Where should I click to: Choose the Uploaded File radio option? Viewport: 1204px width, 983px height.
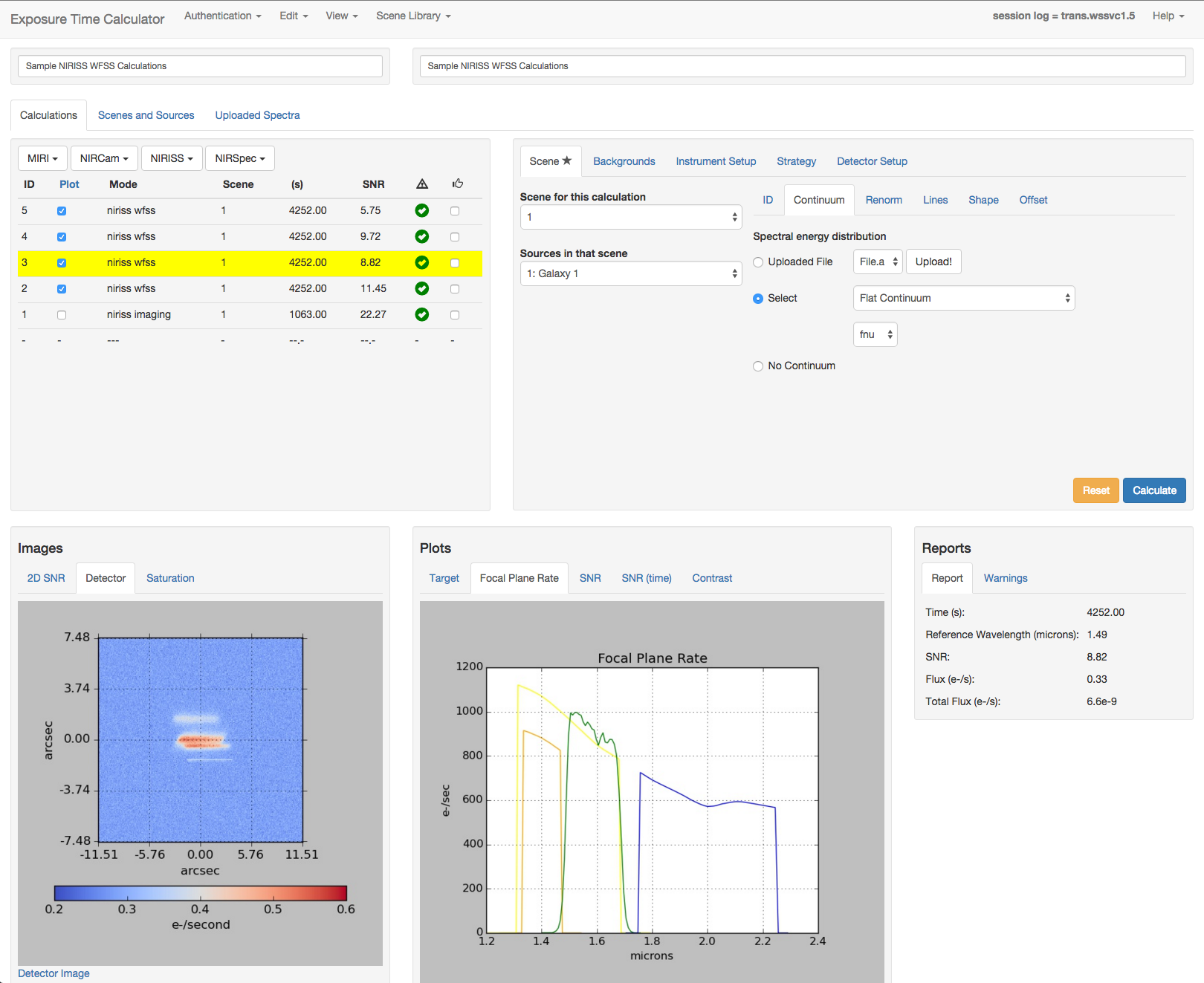[758, 262]
